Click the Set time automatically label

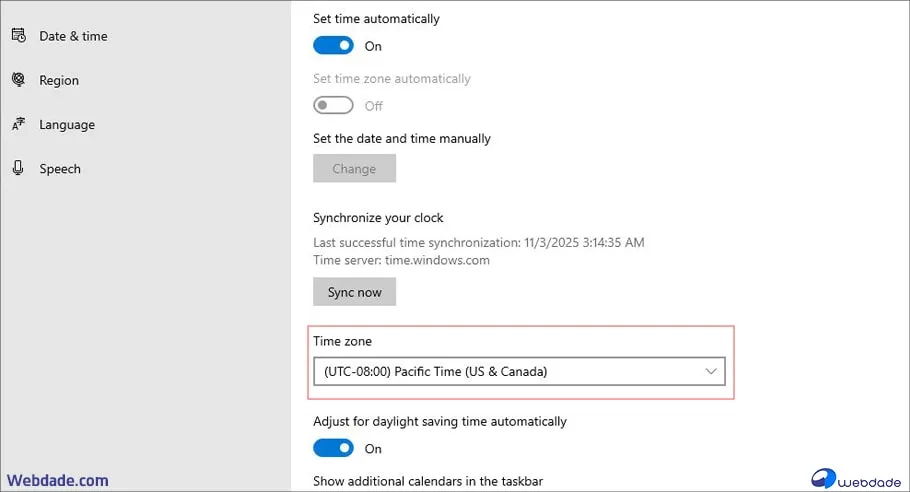coord(377,19)
